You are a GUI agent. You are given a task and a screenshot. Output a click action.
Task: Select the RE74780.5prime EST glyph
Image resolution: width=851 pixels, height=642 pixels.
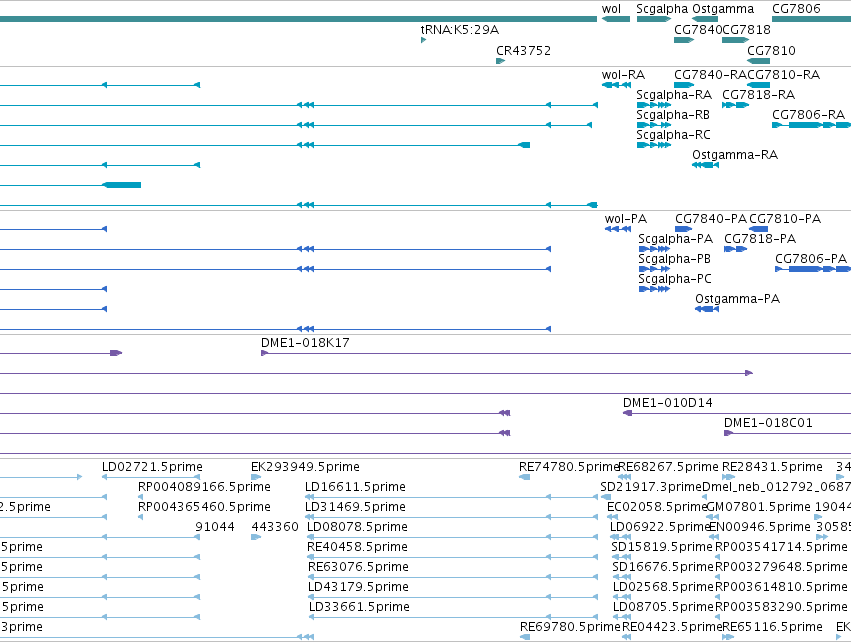(x=525, y=477)
